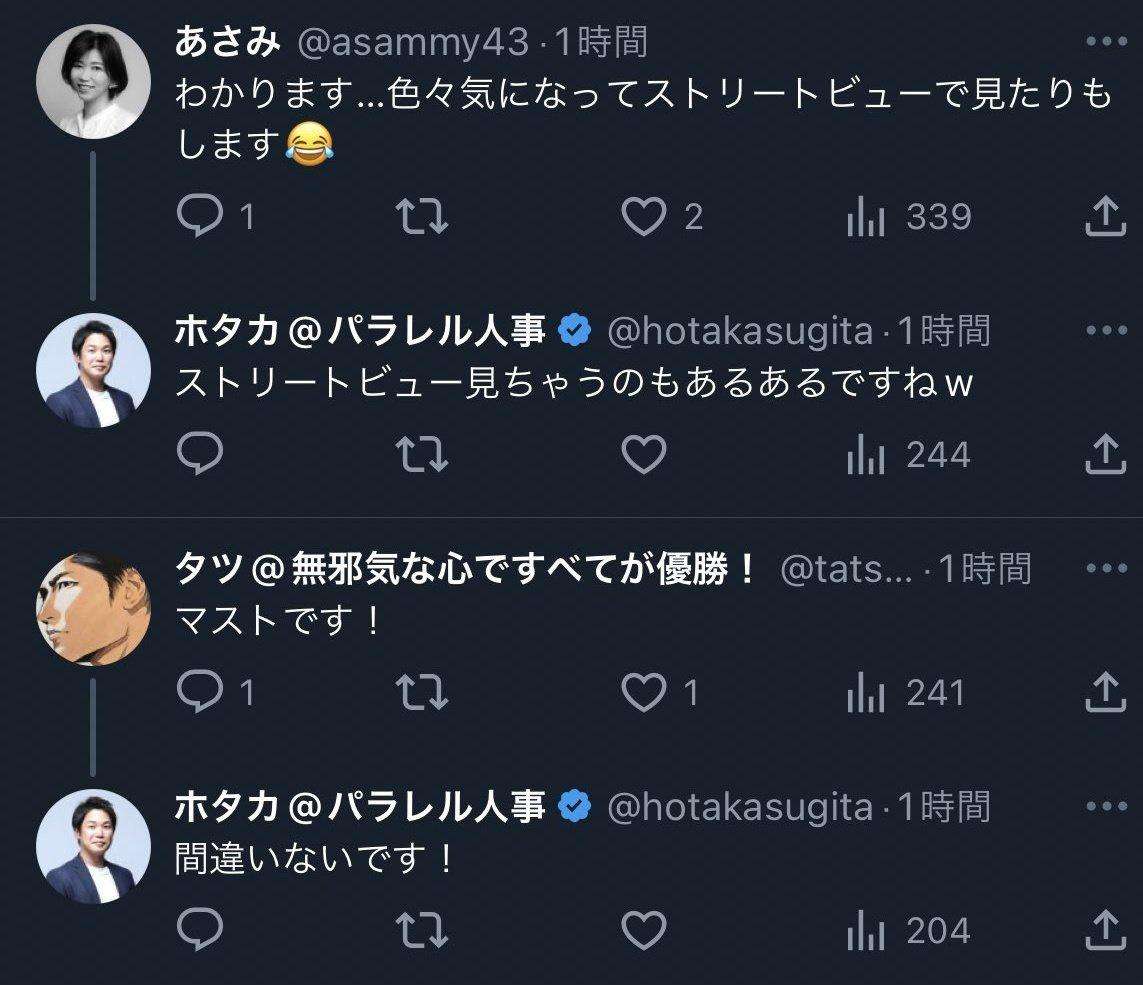Viewport: 1143px width, 985px height.
Task: Open @hotakasugita handle on 間違いないです！ tweet
Action: point(740,806)
